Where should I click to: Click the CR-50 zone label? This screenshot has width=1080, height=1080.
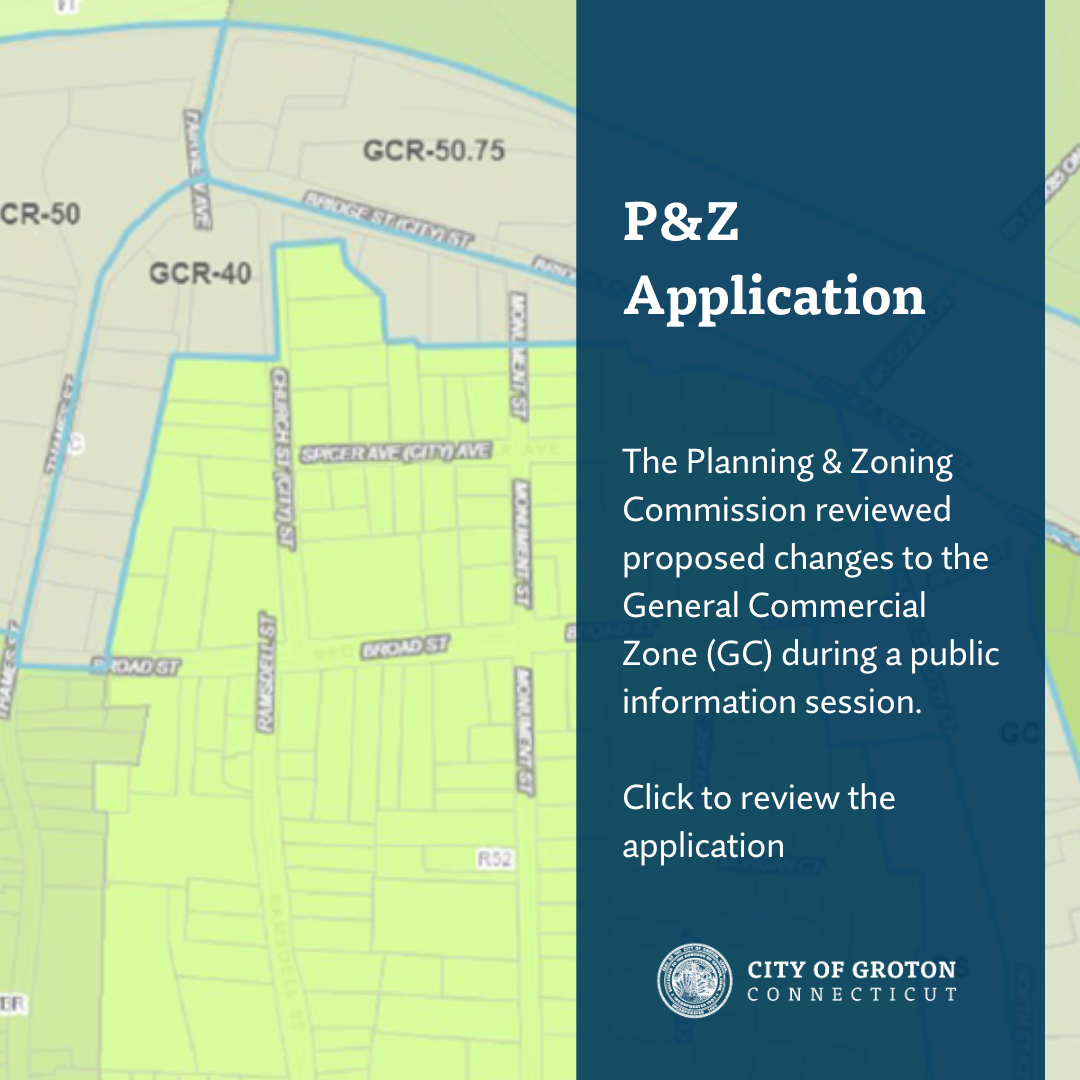[x=40, y=214]
